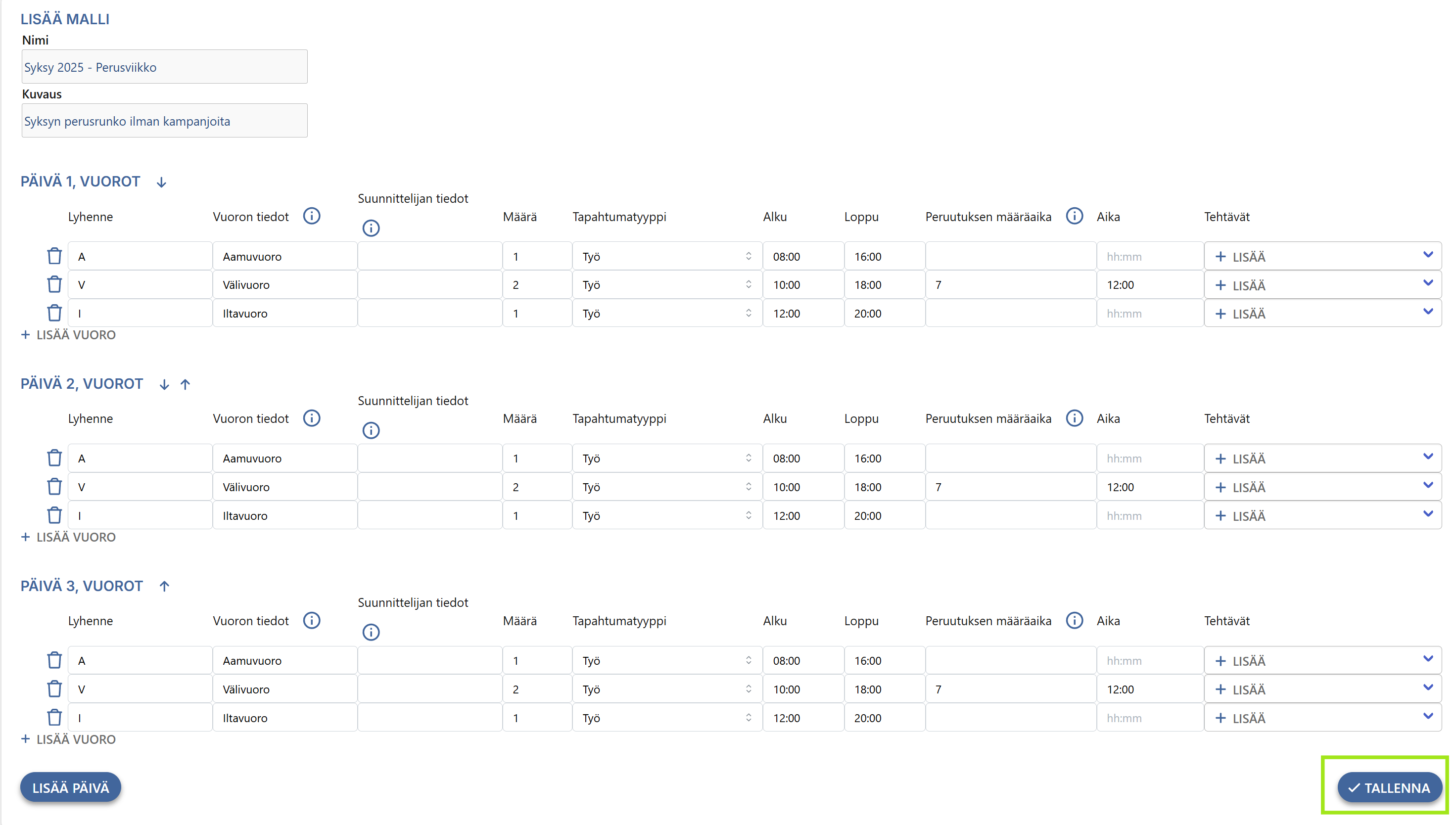
Task: Delete the Välivuoro row in Päivä 2
Action: [54, 486]
